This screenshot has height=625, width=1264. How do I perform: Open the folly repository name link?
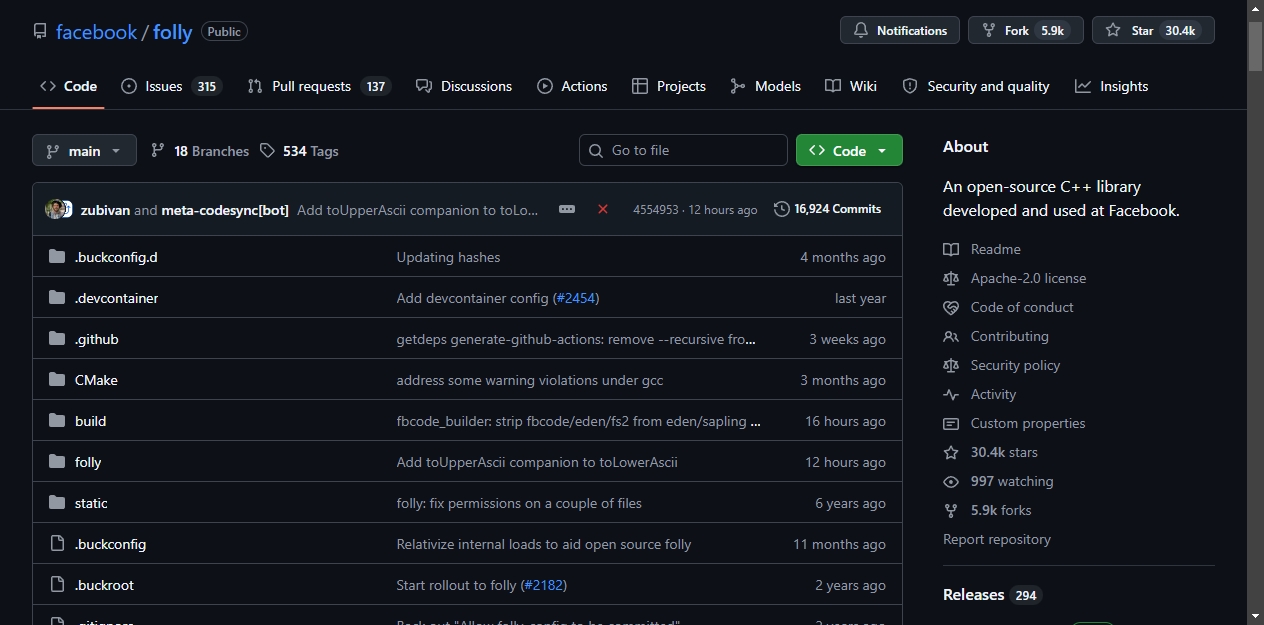[x=172, y=32]
